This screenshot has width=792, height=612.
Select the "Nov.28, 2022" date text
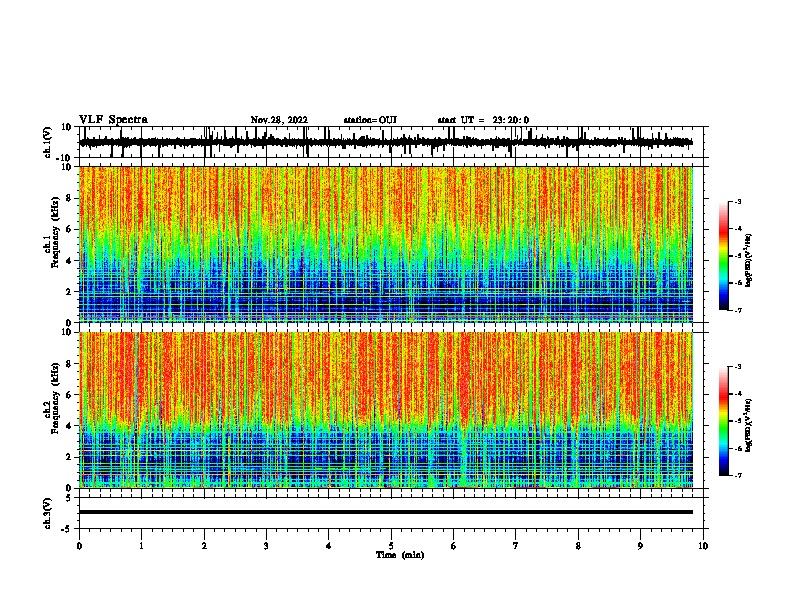pos(279,120)
